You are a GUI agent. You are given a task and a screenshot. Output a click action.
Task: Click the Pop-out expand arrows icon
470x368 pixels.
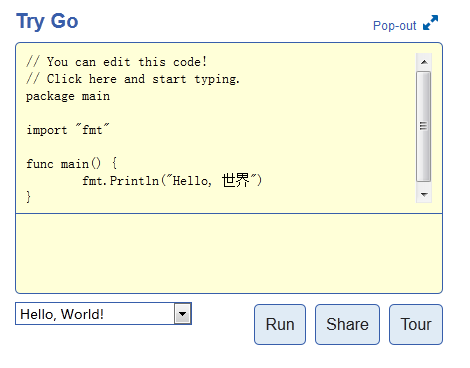pos(430,23)
